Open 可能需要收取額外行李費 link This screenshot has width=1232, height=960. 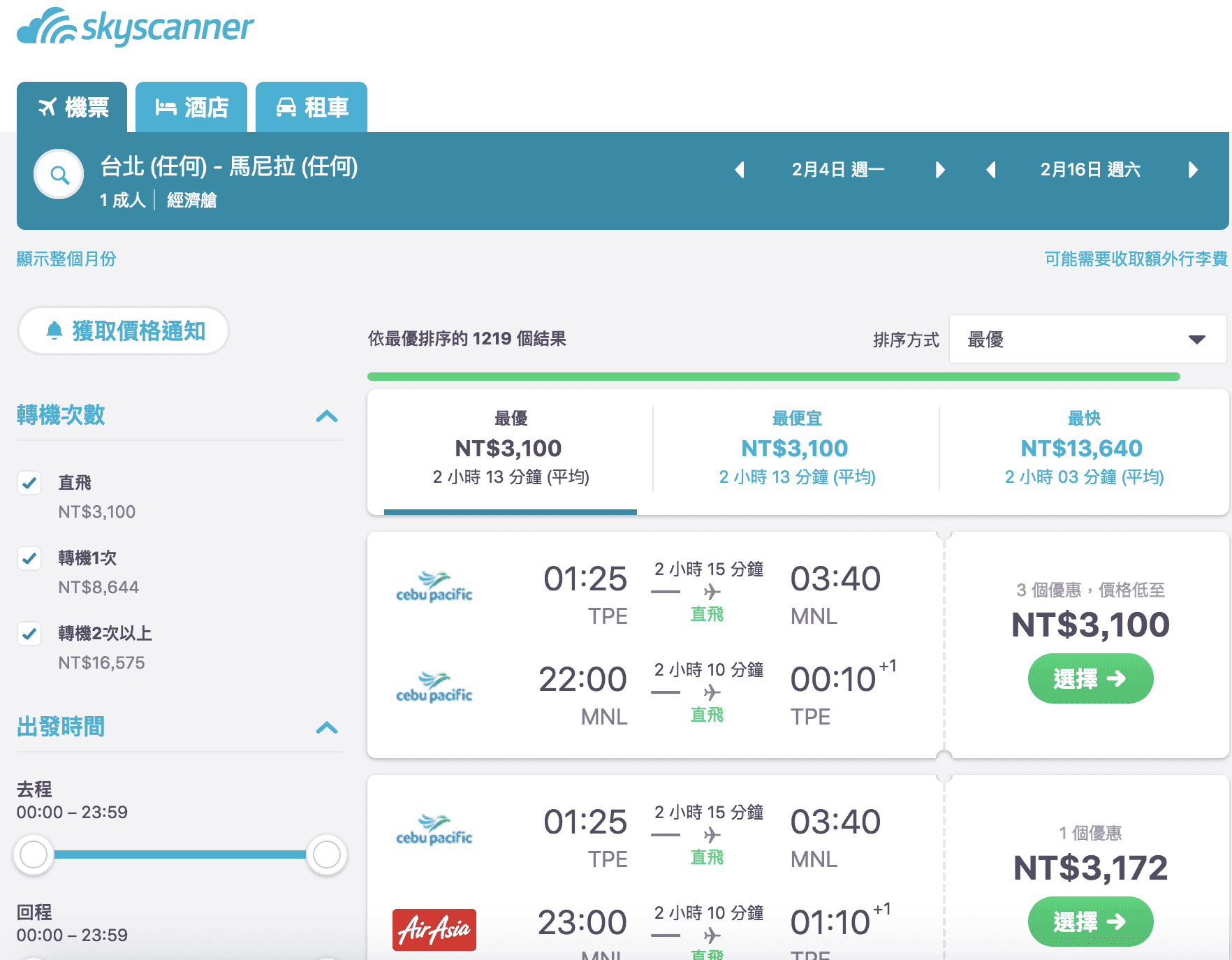click(x=1136, y=259)
